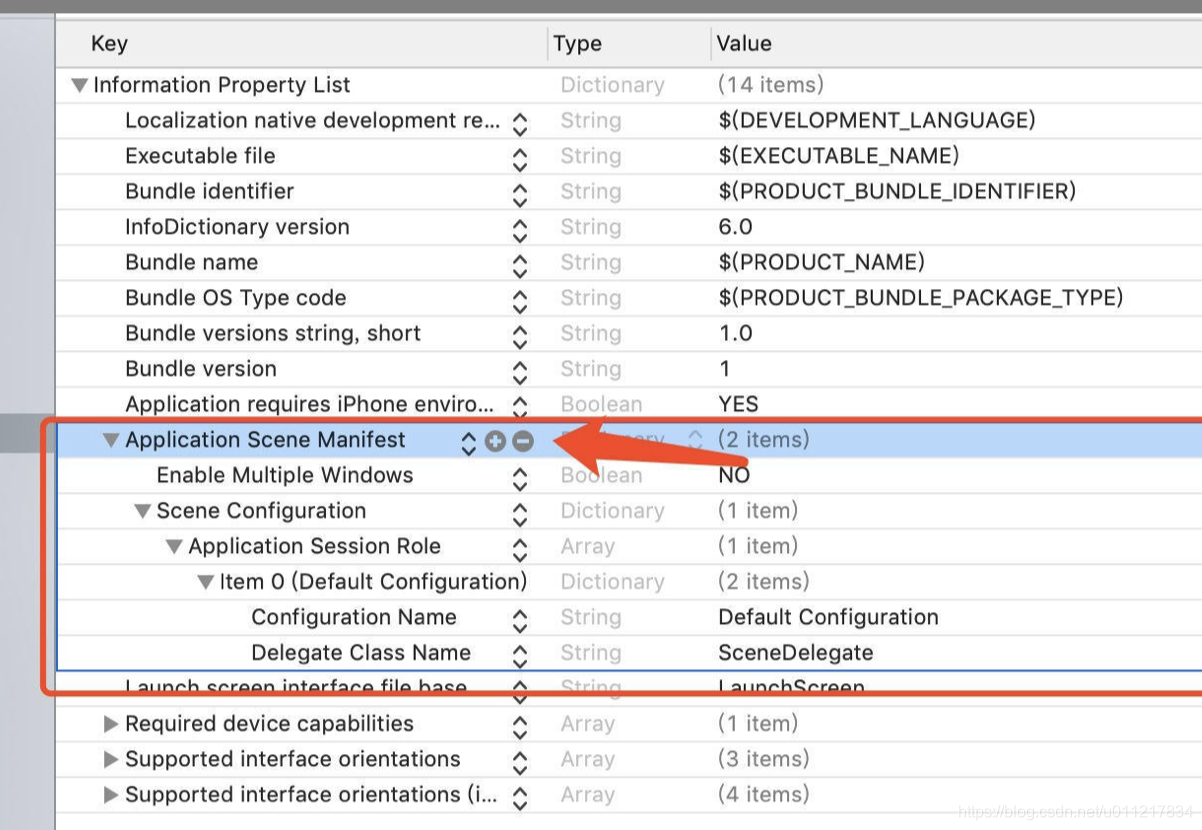1202x830 pixels.
Task: Open key stepper for Application Session Role
Action: [x=520, y=550]
